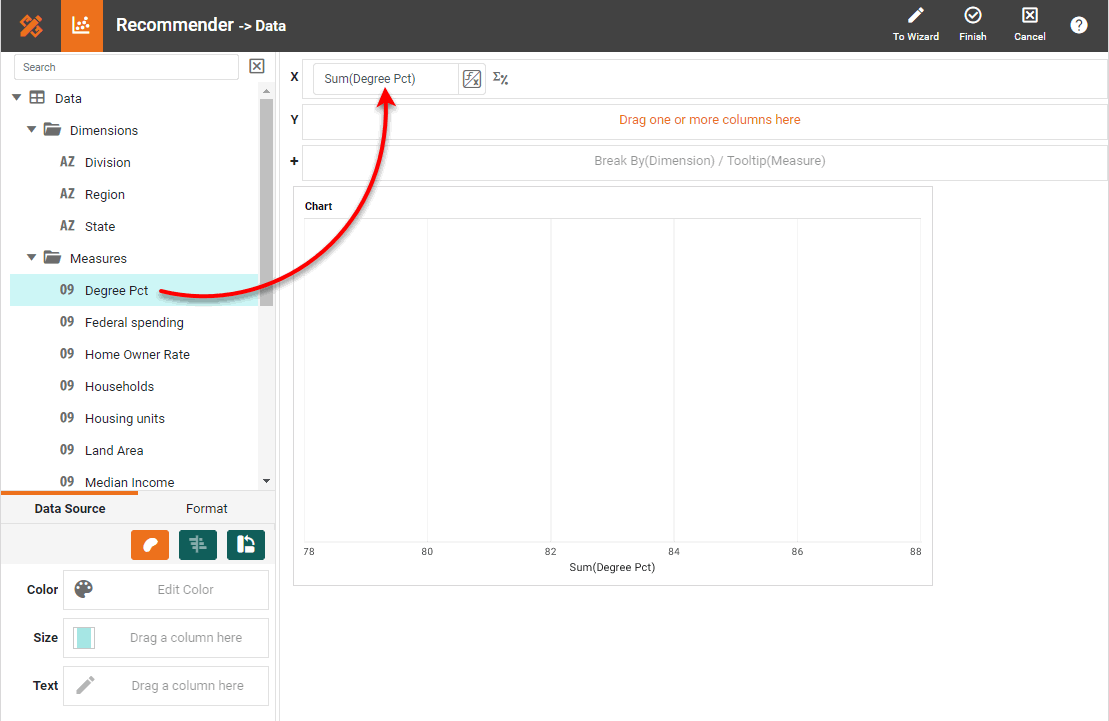Click the green swap layout button
This screenshot has width=1109, height=721.
point(246,545)
